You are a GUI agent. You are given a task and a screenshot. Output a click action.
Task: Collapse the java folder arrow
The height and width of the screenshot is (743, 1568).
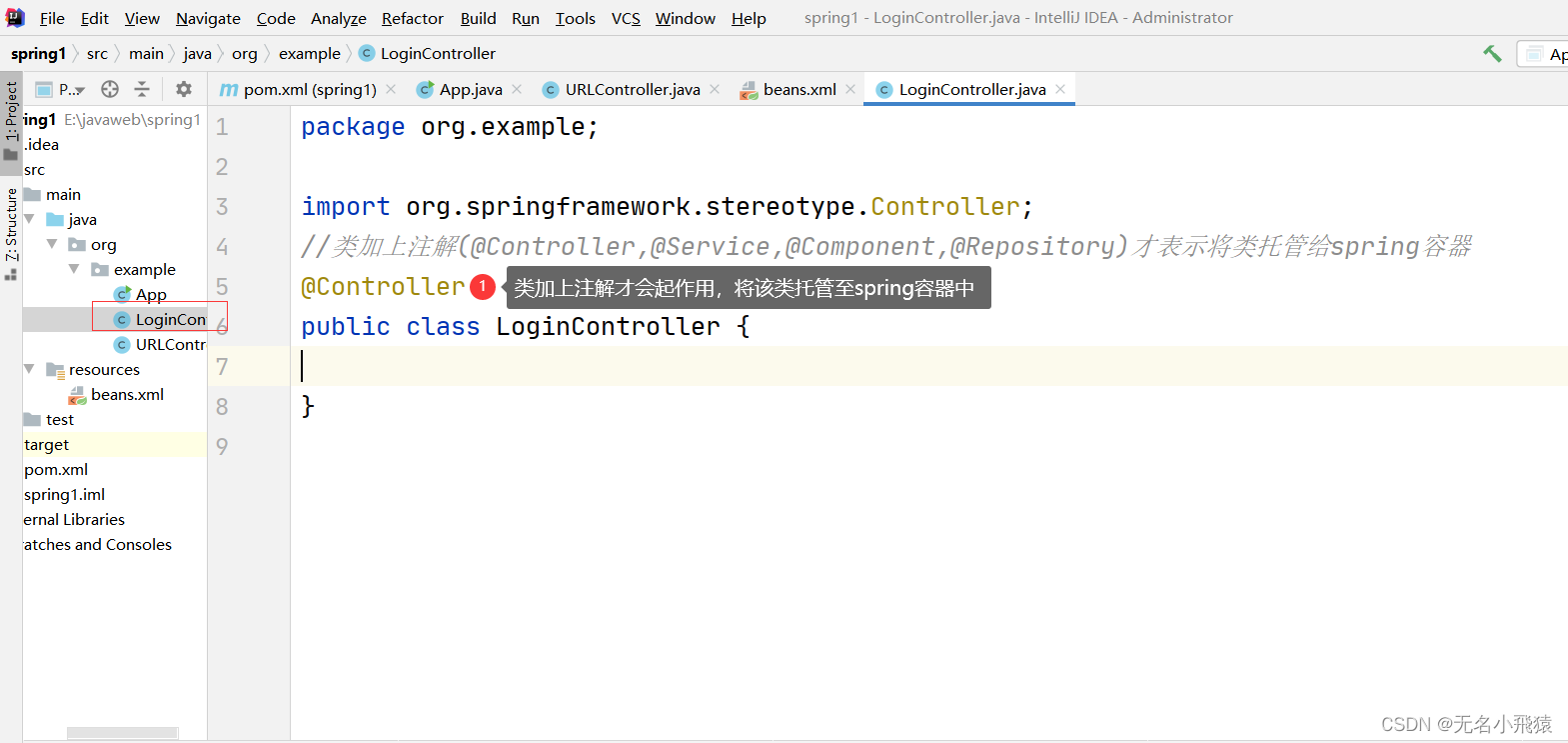click(29, 219)
